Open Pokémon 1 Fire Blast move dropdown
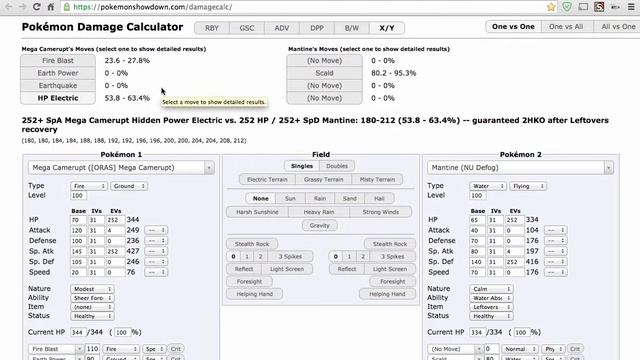640x360 pixels. [56, 349]
